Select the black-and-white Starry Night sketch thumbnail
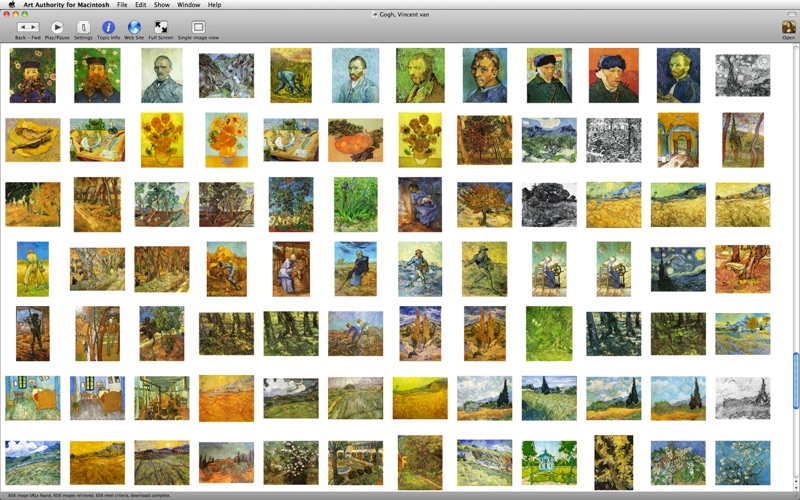 coord(742,76)
